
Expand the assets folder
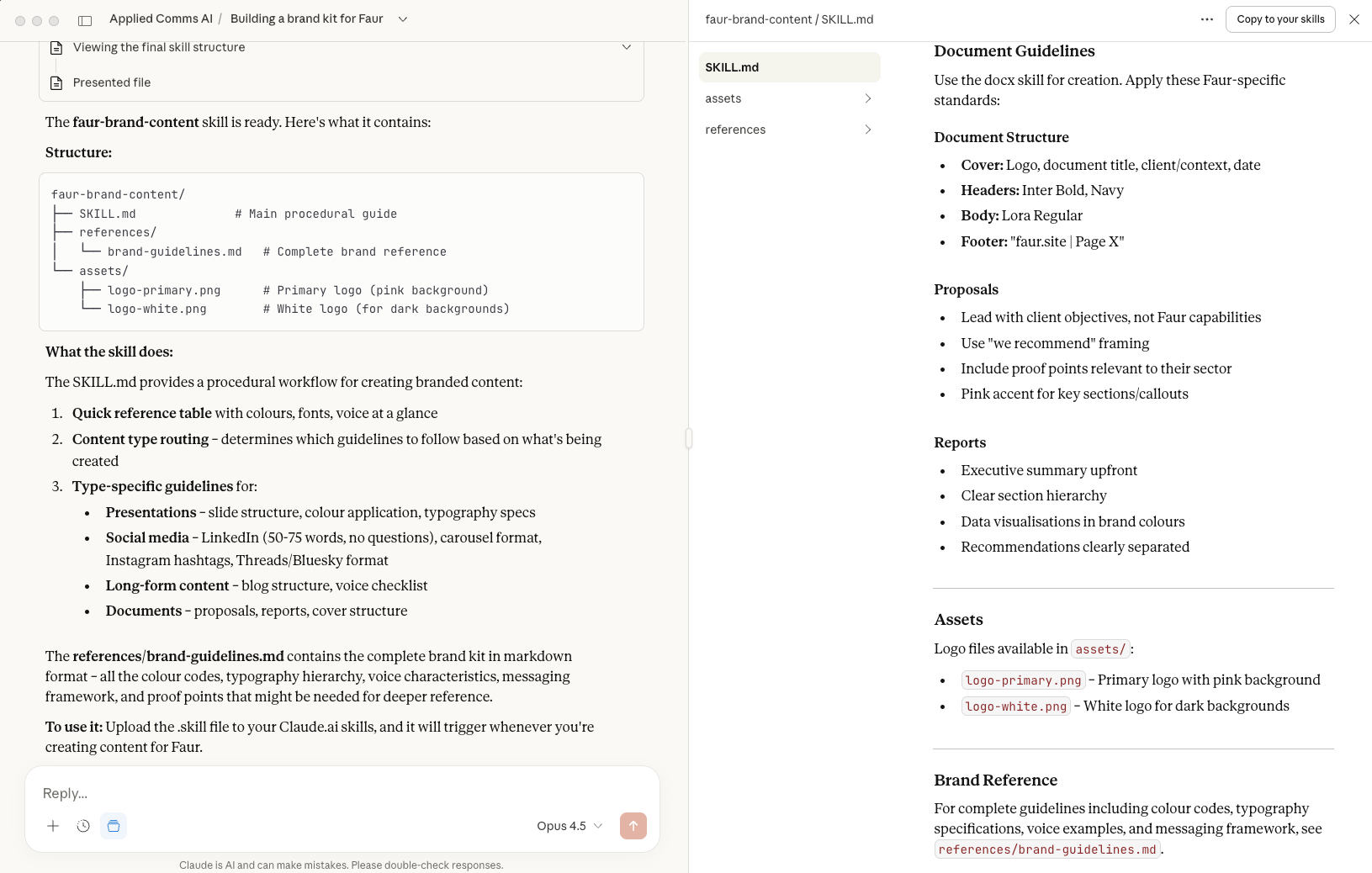(788, 98)
